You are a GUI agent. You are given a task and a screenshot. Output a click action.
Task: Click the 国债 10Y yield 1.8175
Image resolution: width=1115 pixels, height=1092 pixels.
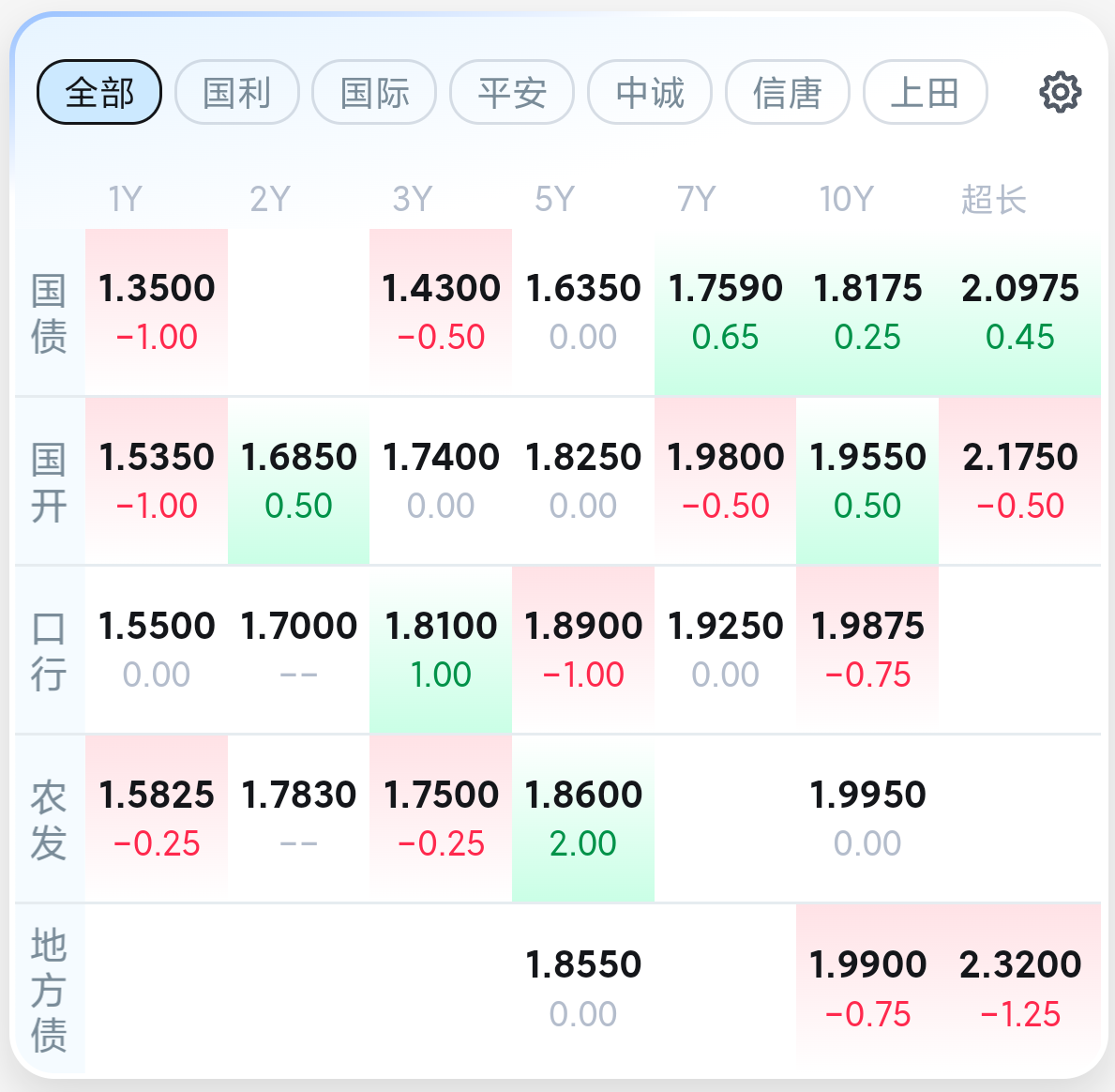tap(867, 311)
